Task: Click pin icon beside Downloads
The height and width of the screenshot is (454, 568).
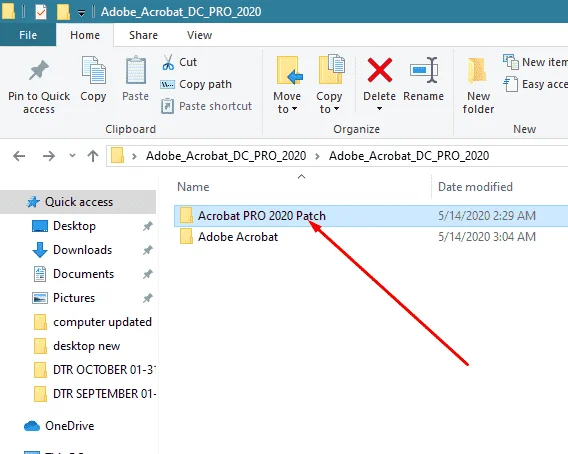Action: click(x=147, y=250)
